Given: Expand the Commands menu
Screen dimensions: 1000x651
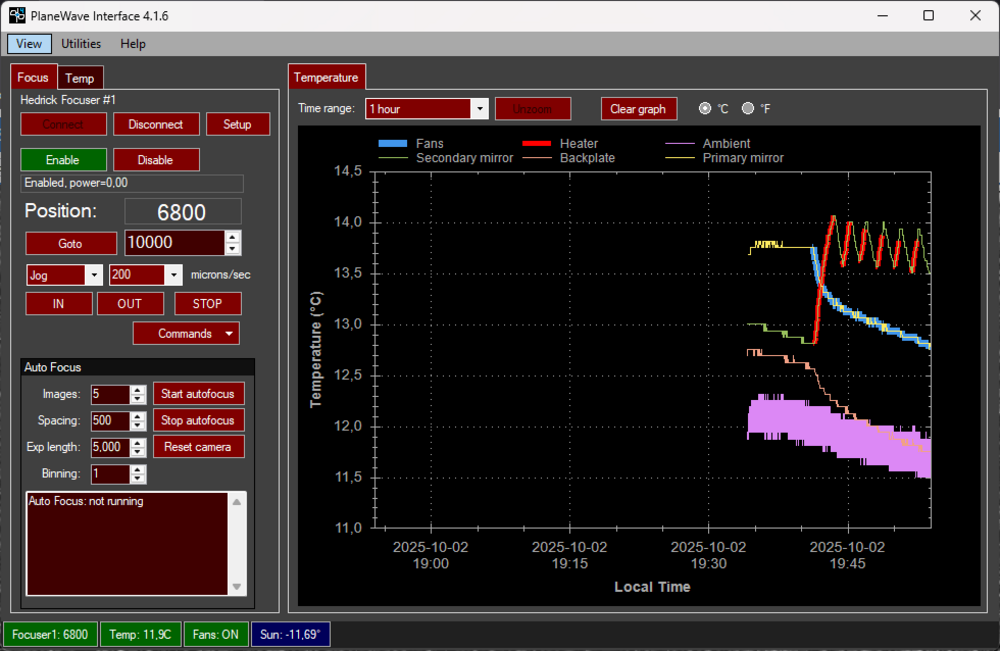Looking at the screenshot, I should (186, 333).
